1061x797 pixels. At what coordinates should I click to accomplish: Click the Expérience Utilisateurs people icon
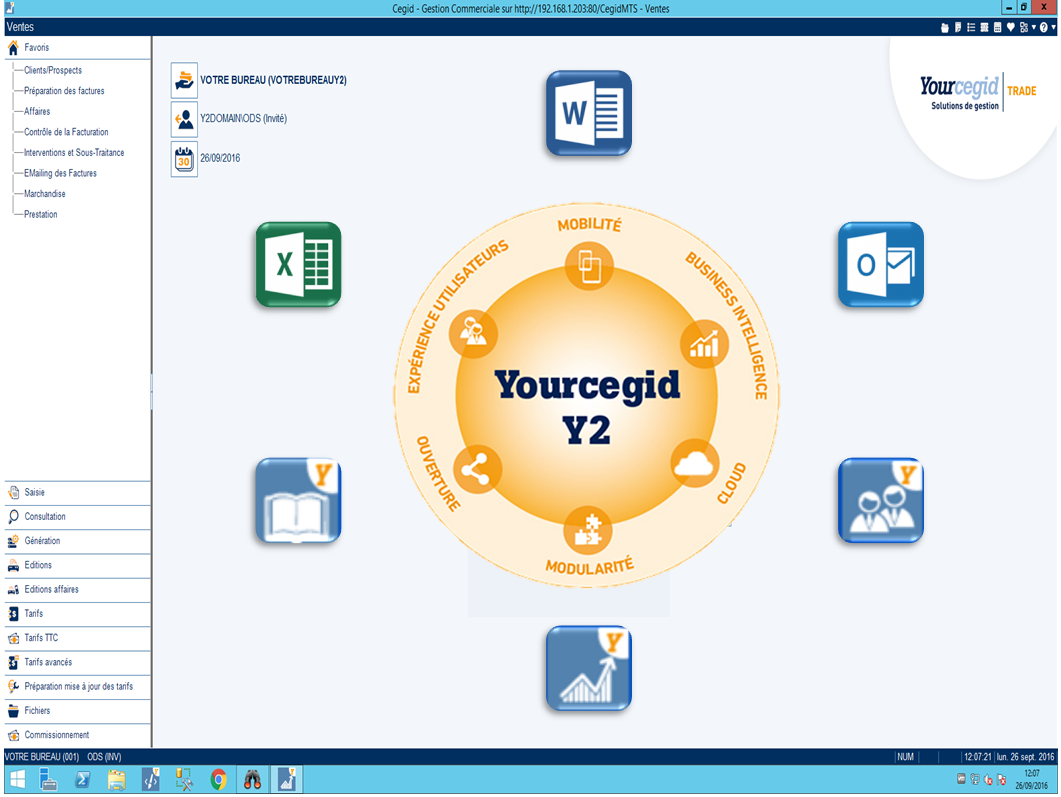pyautogui.click(x=473, y=334)
